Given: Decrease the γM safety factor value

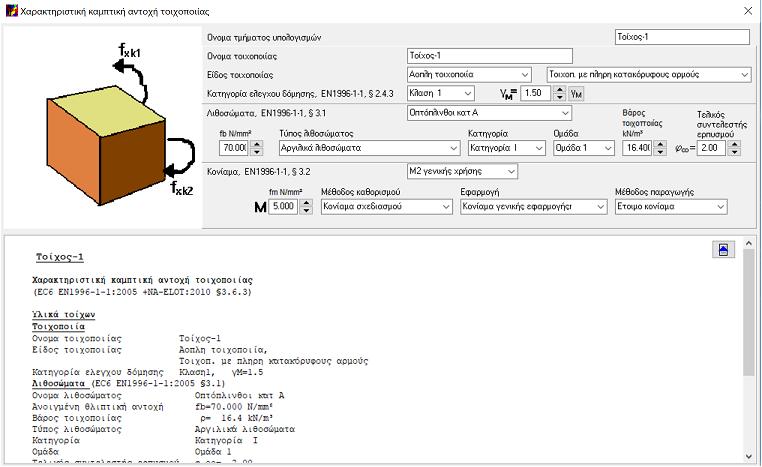Looking at the screenshot, I should [x=560, y=97].
